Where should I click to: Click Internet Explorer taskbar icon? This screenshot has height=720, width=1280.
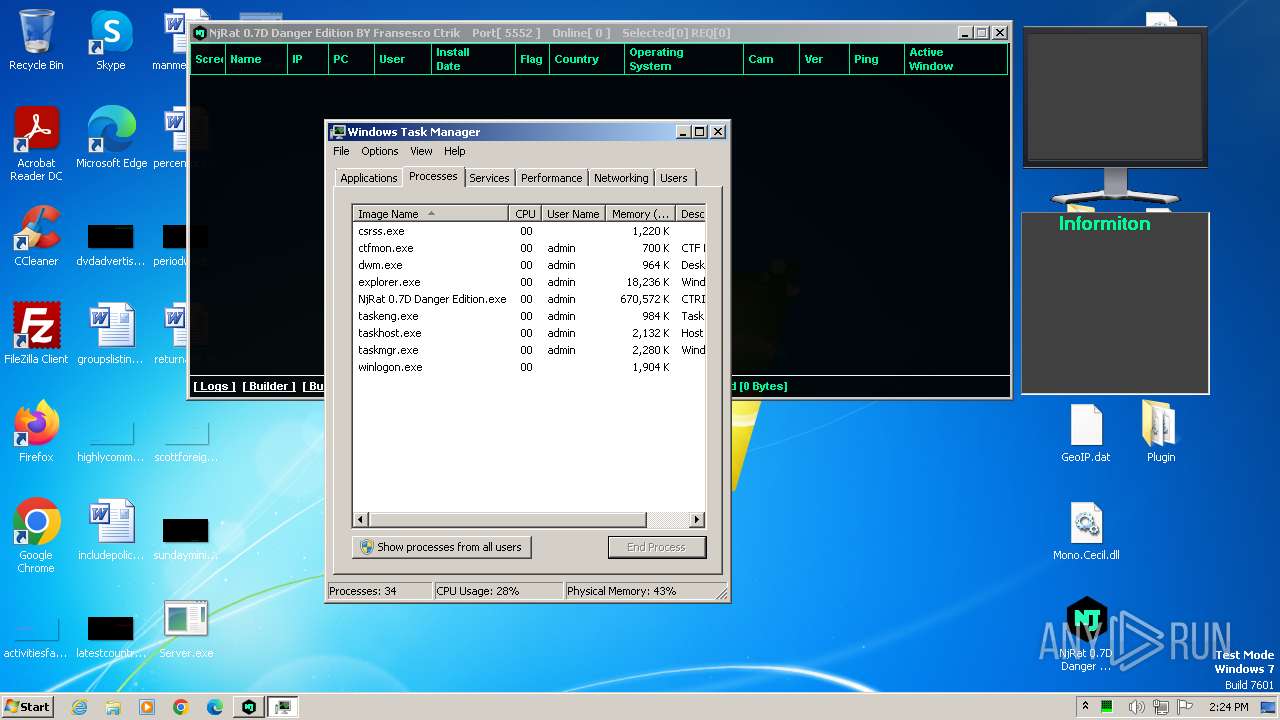pyautogui.click(x=79, y=707)
